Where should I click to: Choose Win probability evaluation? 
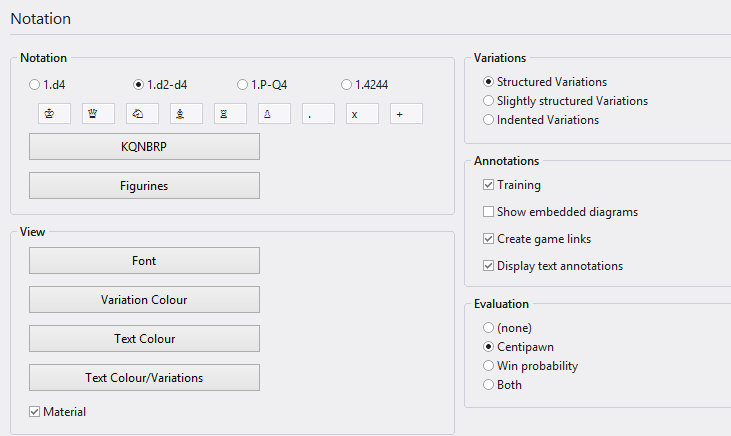pyautogui.click(x=488, y=366)
